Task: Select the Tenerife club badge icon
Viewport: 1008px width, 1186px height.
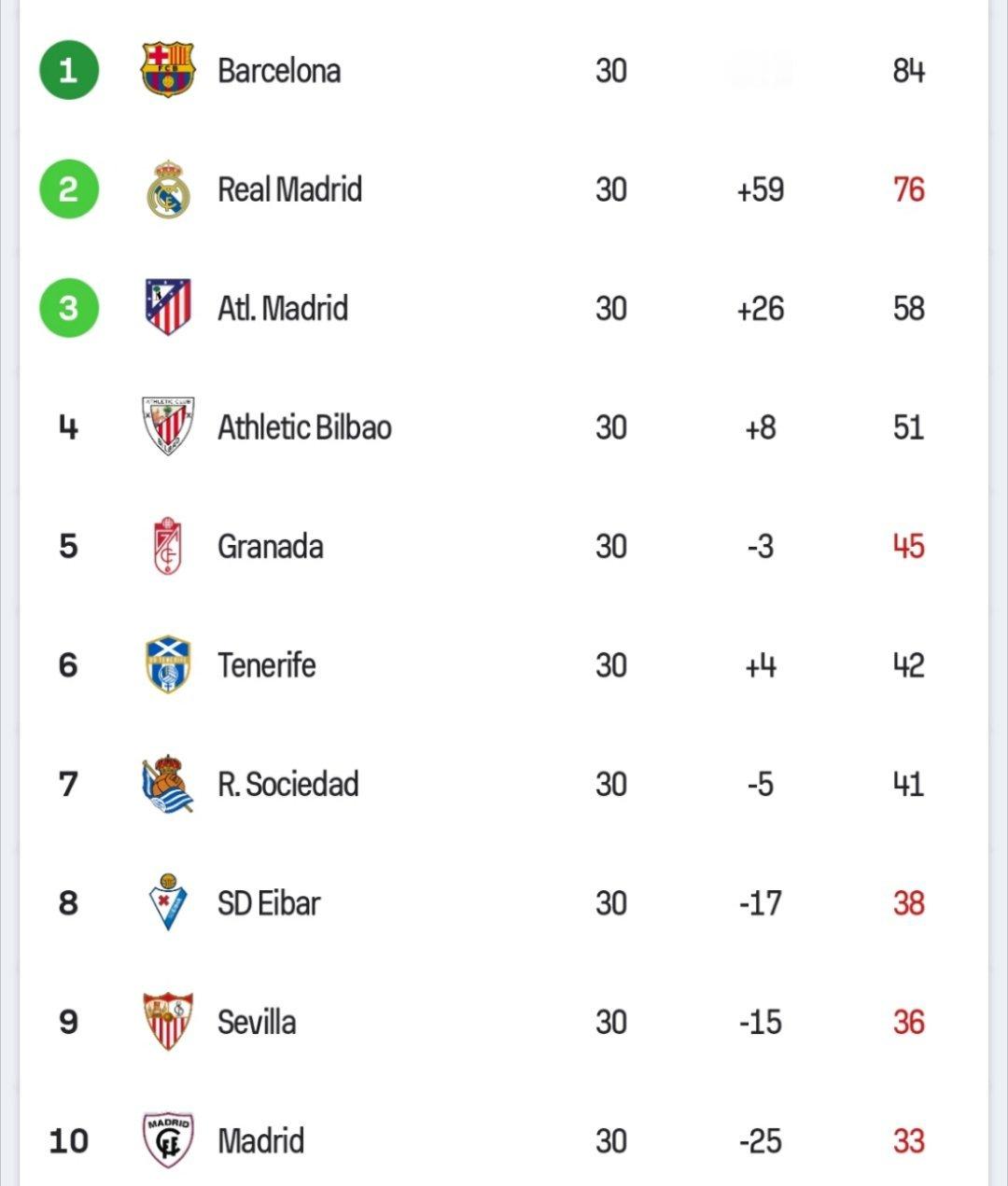Action: tap(168, 664)
